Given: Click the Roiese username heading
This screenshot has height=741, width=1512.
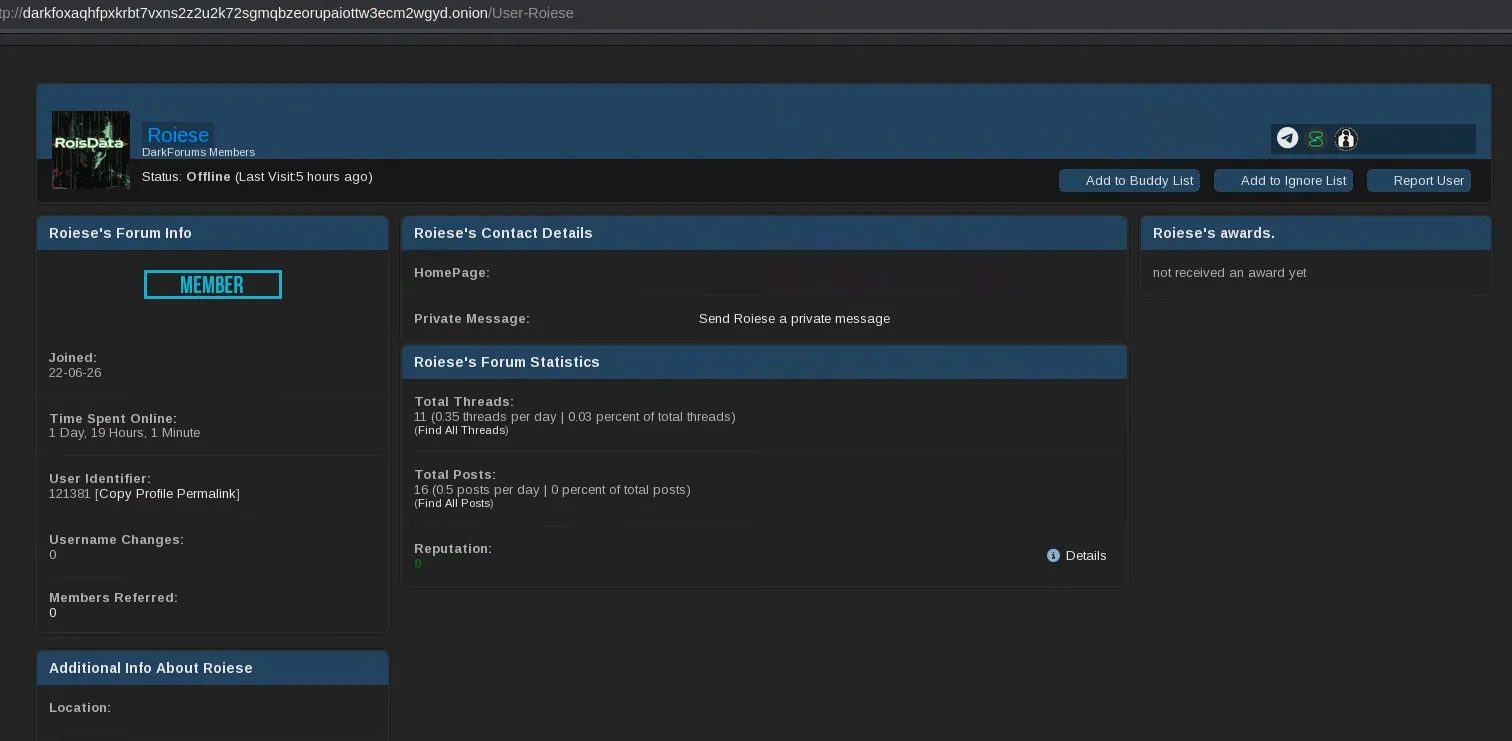Looking at the screenshot, I should coord(178,135).
